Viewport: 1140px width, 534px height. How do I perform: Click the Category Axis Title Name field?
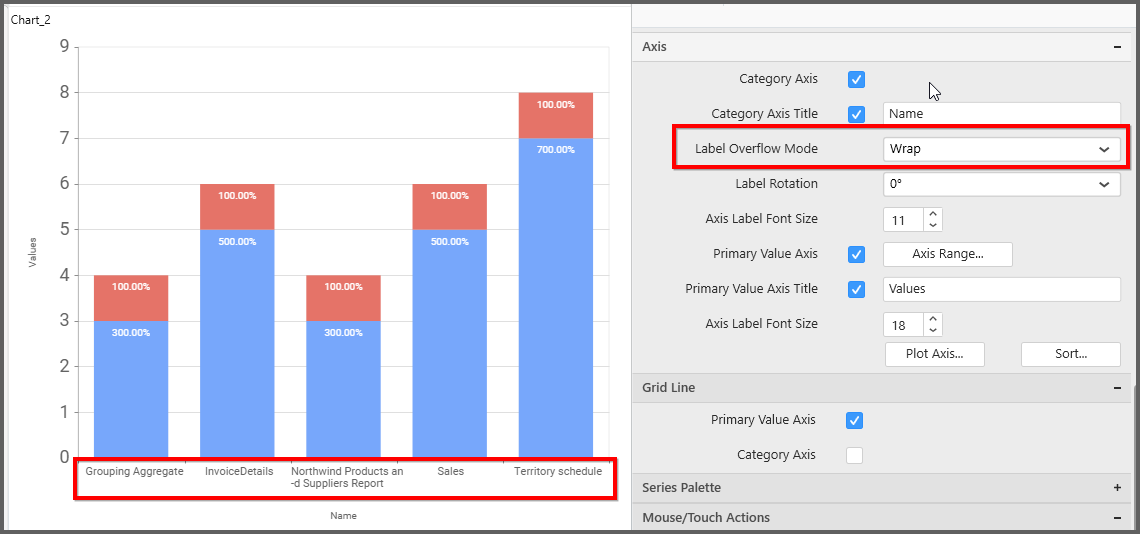coord(1001,114)
